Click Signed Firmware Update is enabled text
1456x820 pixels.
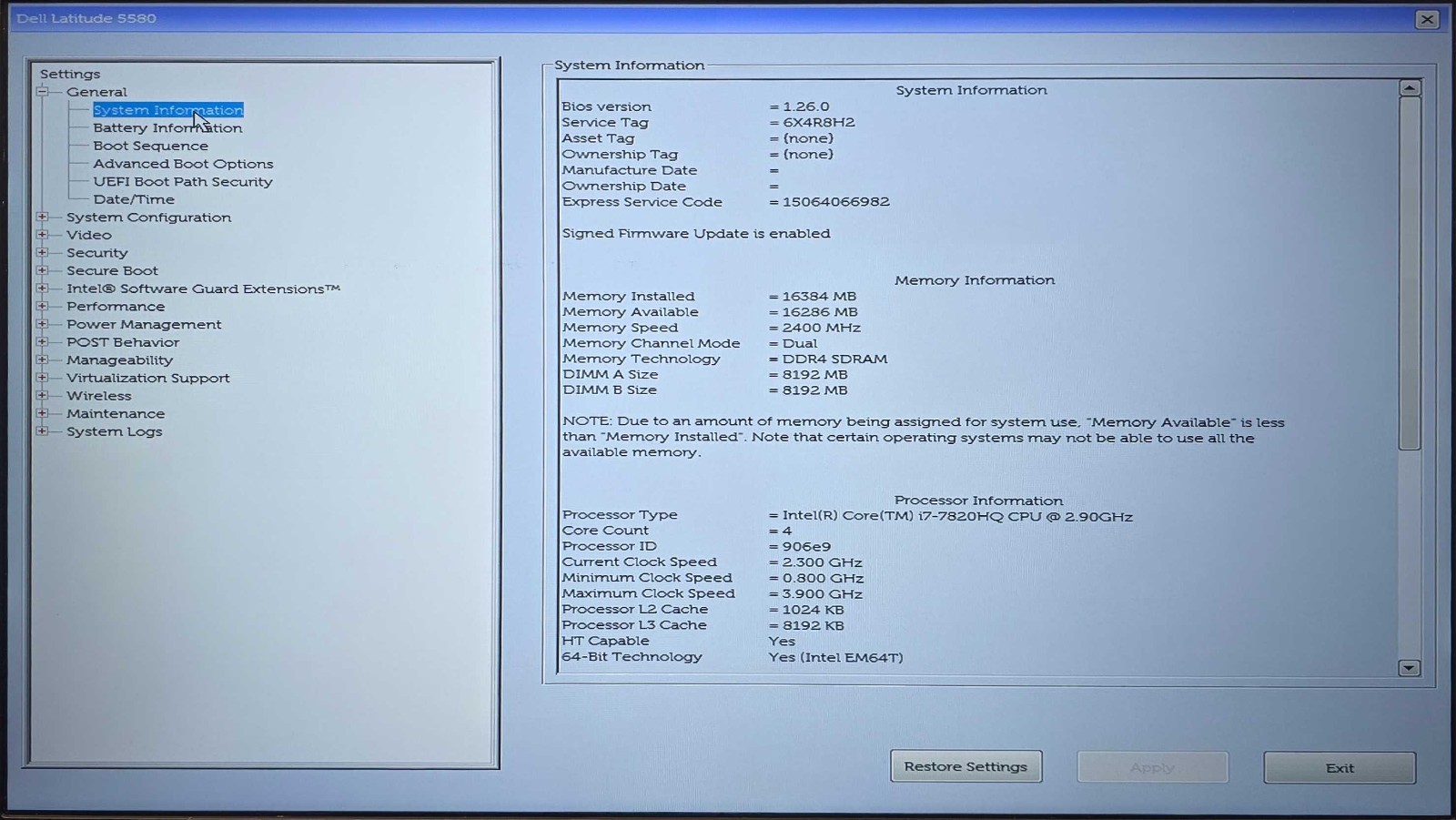click(696, 234)
